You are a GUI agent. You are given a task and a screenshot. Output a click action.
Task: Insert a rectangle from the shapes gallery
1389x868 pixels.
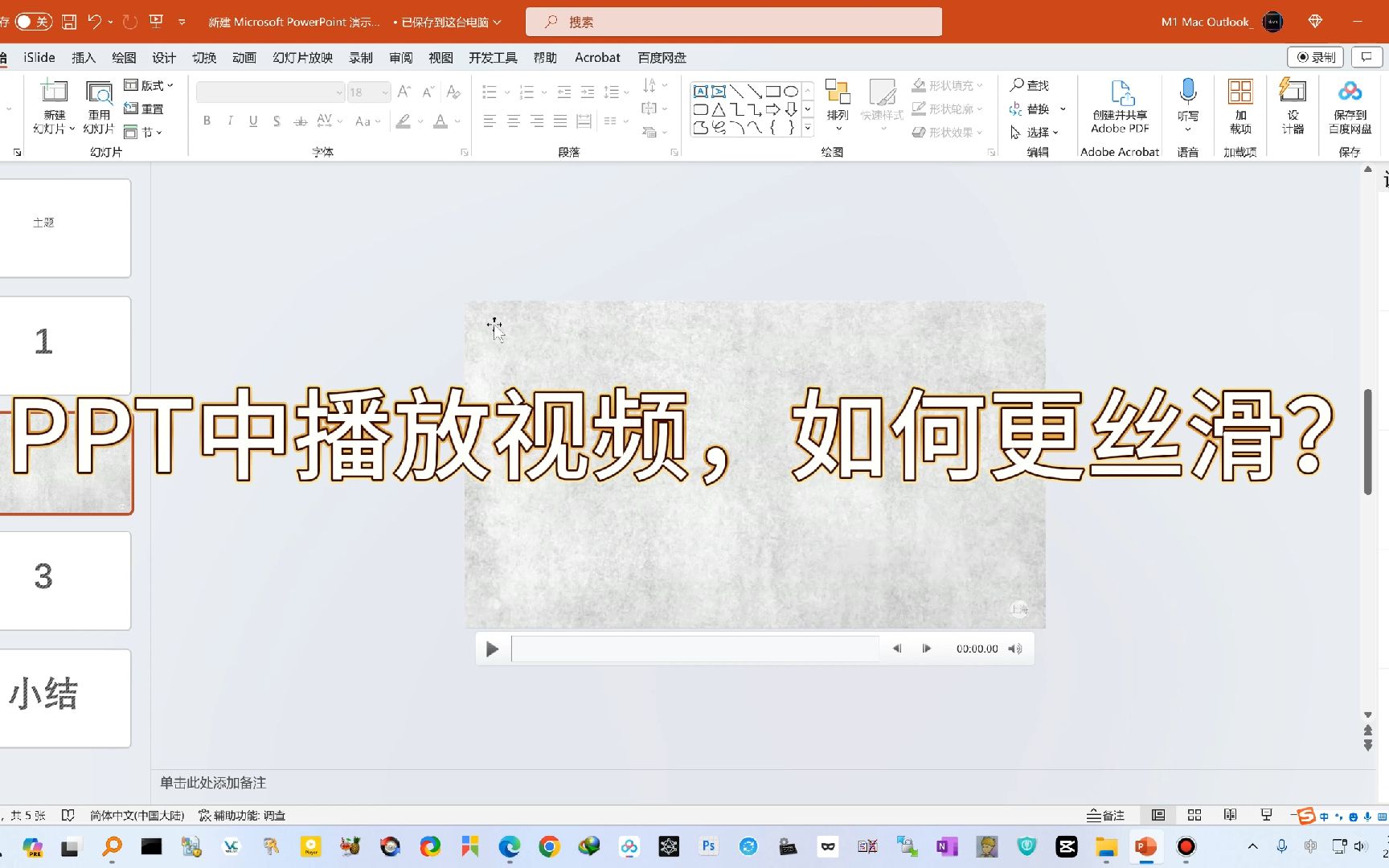click(x=772, y=91)
